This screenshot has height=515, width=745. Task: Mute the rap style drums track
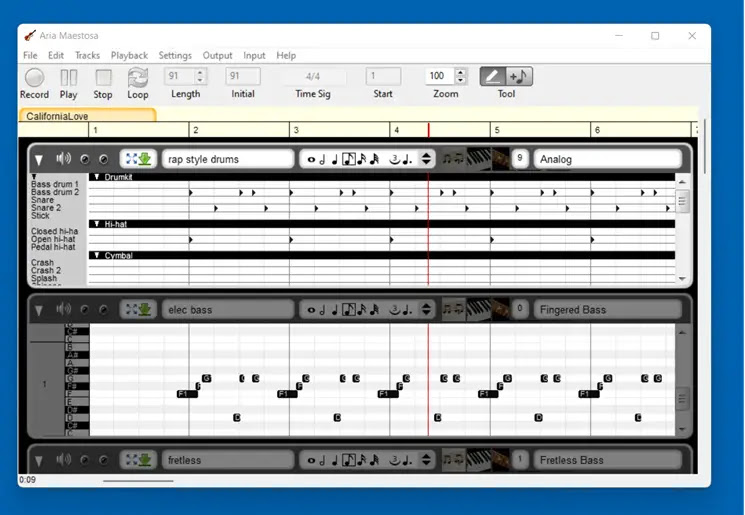point(63,159)
